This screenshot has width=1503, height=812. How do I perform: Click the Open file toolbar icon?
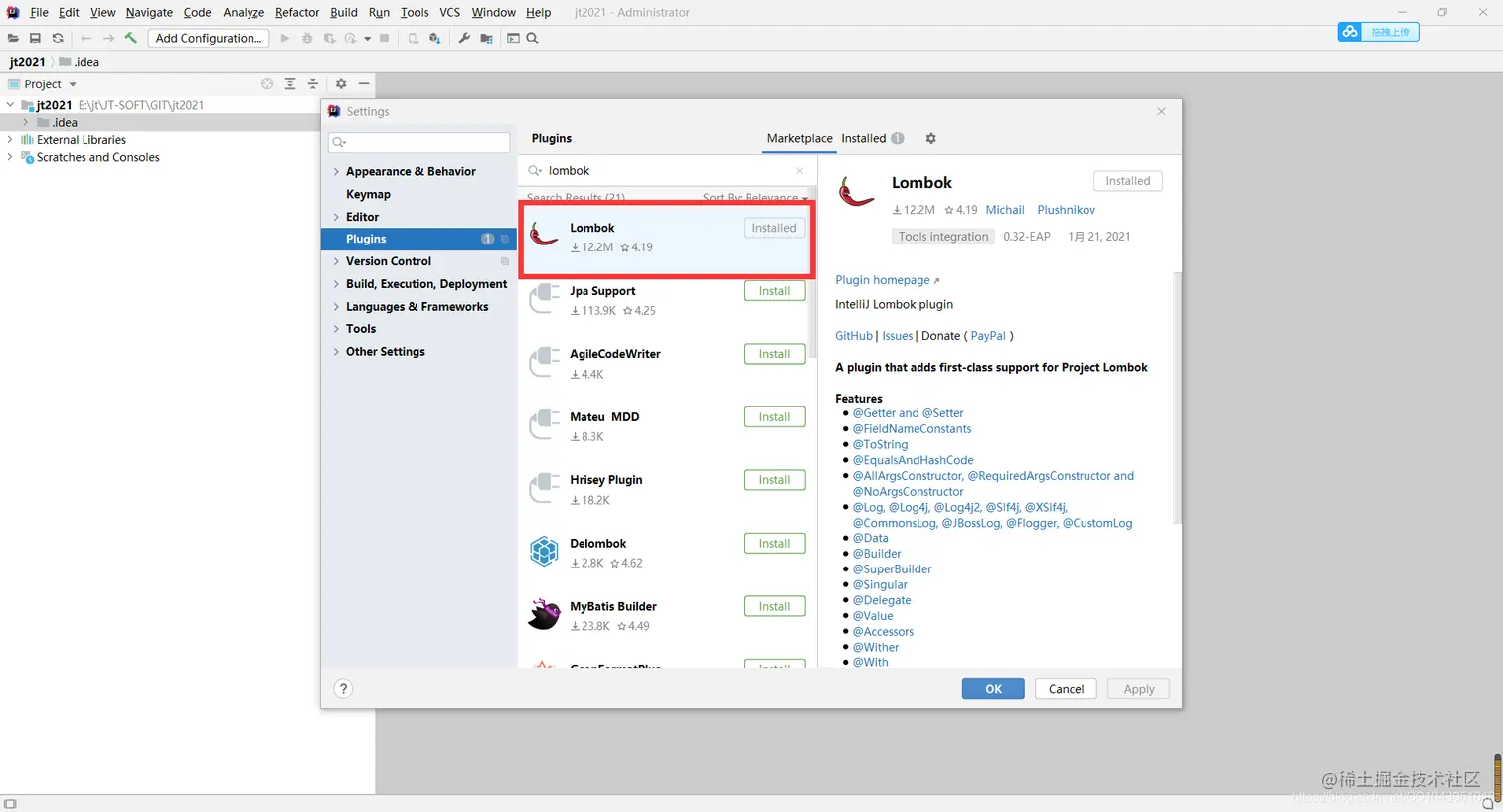click(x=13, y=38)
